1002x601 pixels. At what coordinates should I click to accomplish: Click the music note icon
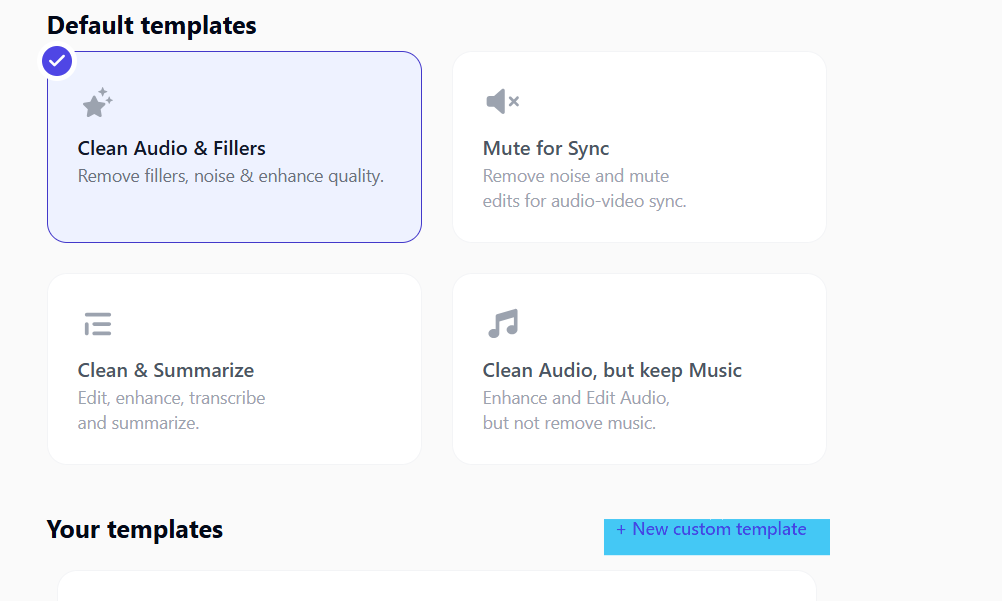pyautogui.click(x=503, y=324)
